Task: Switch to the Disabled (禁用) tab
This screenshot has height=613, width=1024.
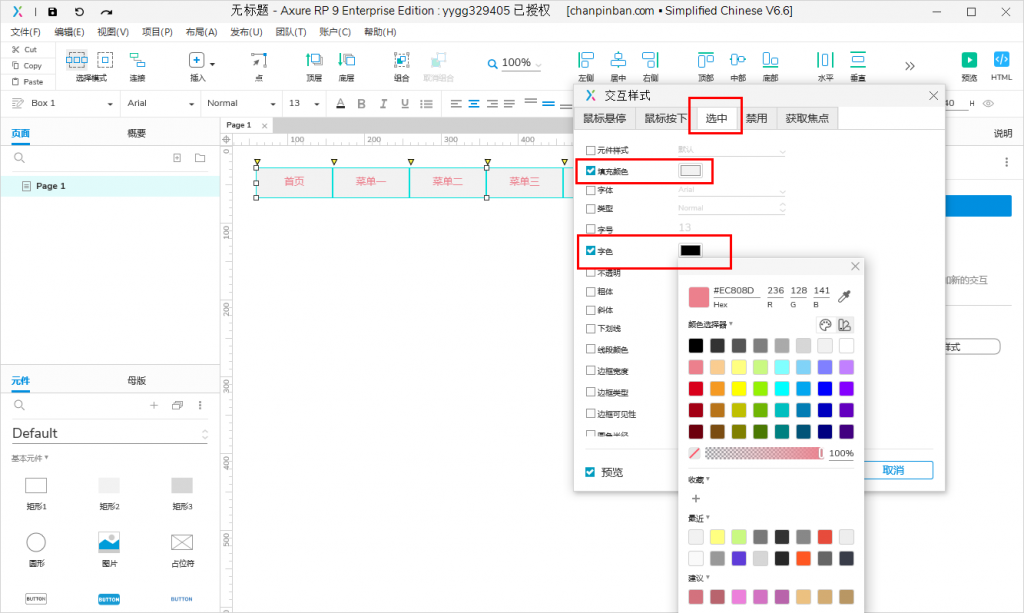Action: [x=757, y=118]
